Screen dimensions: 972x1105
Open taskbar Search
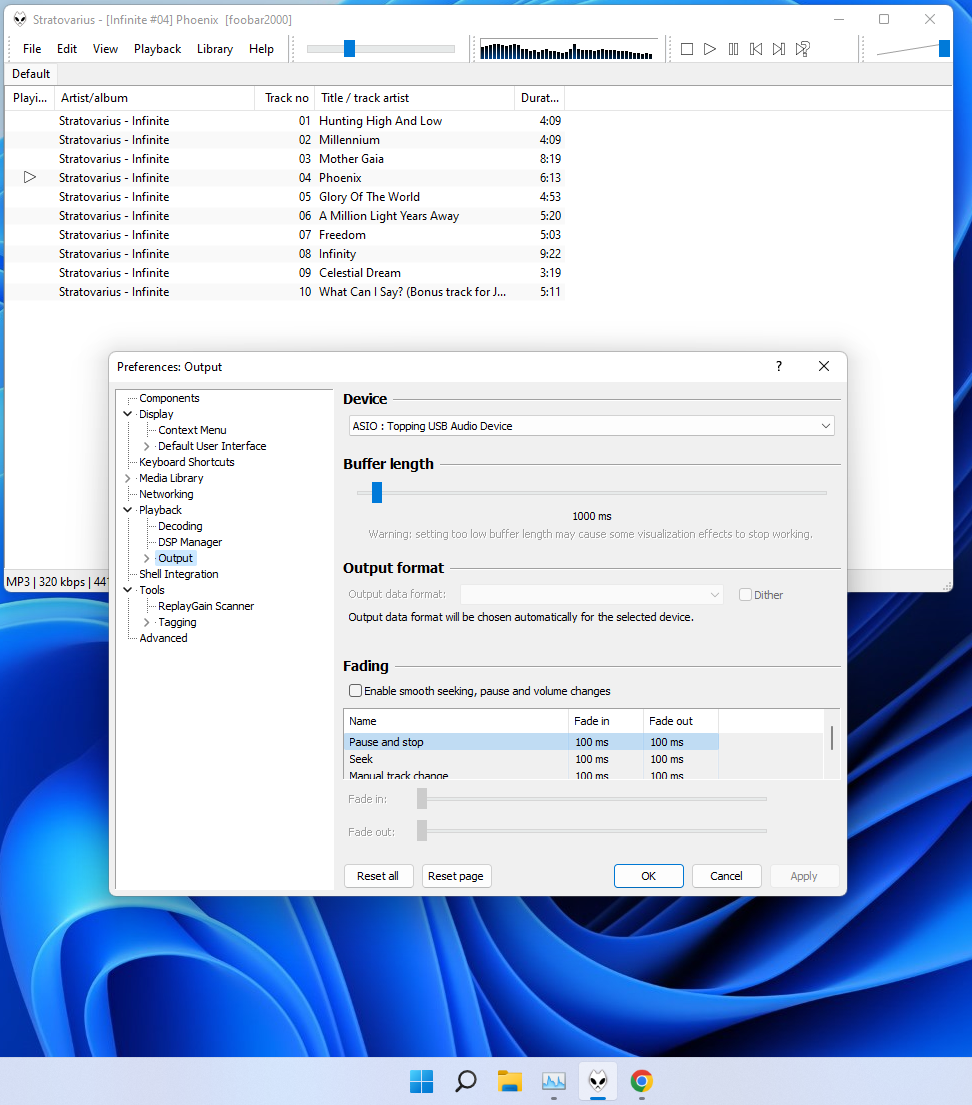pos(465,1081)
